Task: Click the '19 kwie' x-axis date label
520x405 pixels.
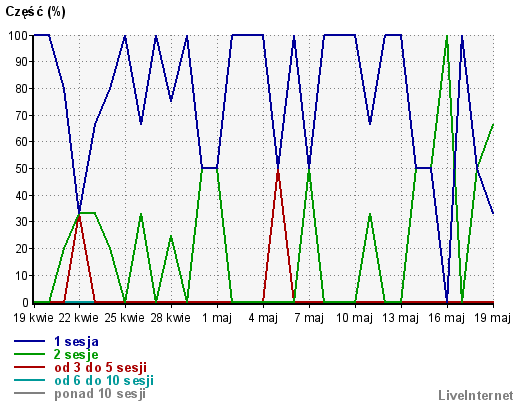Action: [x=33, y=318]
